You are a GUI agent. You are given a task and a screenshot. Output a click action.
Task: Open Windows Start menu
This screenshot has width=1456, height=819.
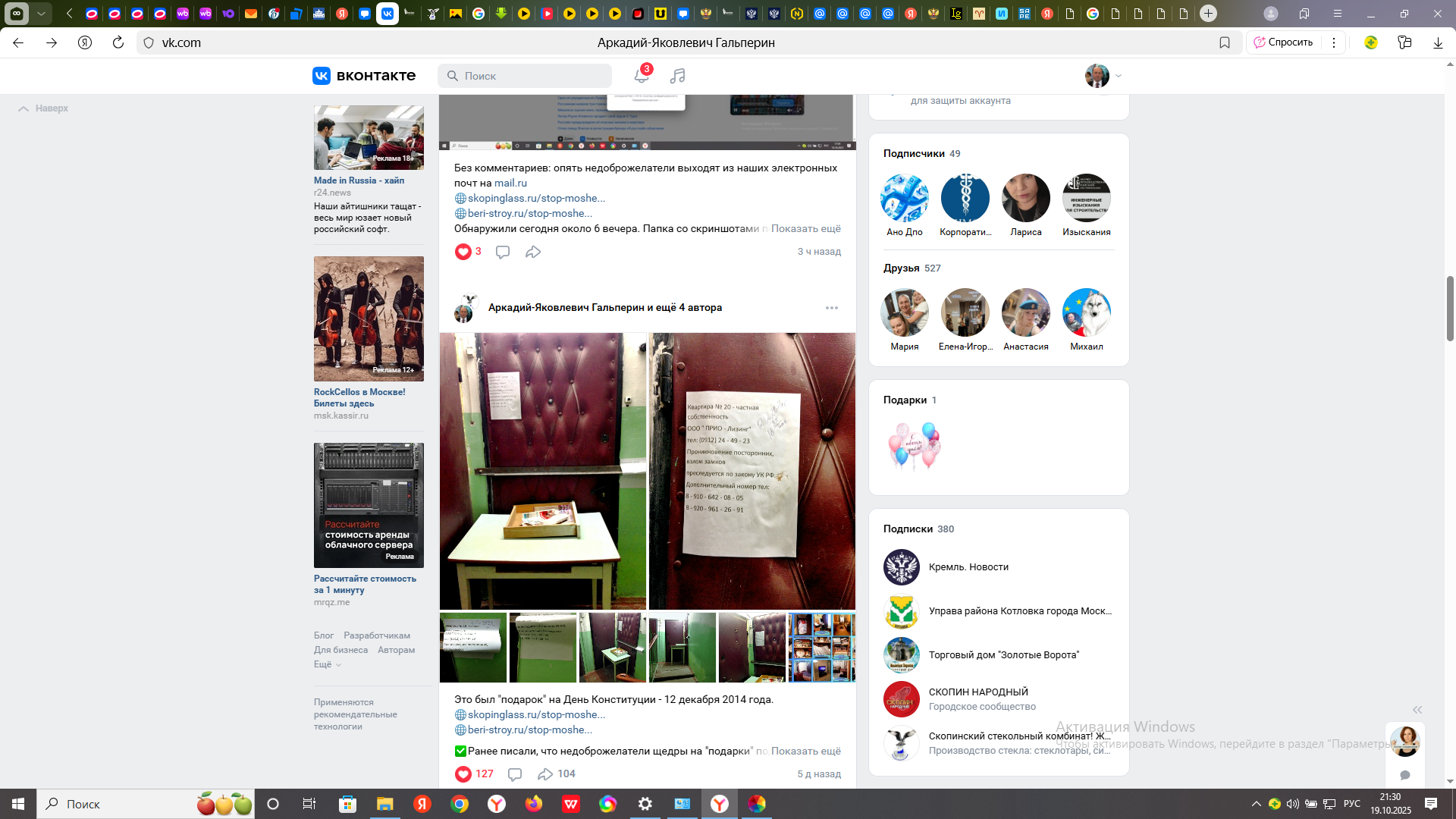coord(17,804)
